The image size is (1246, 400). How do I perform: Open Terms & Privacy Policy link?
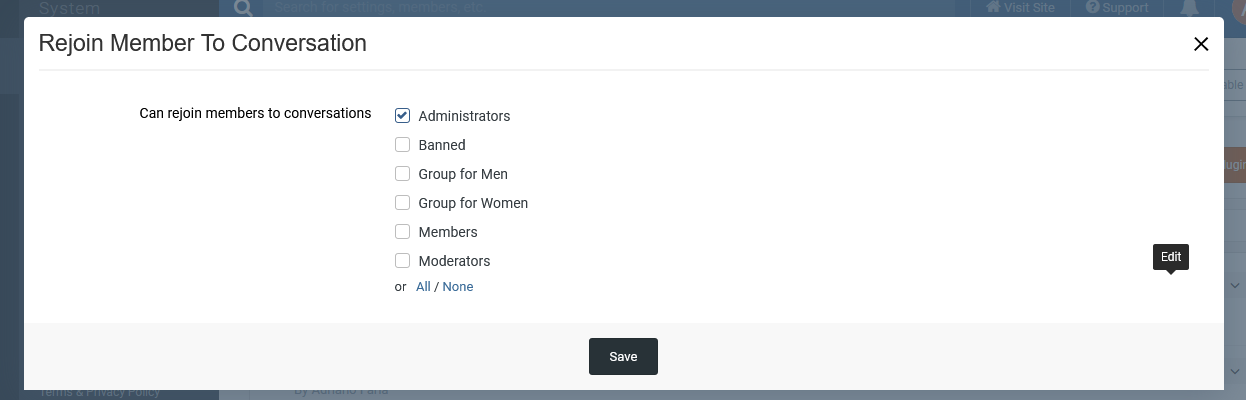click(x=99, y=393)
